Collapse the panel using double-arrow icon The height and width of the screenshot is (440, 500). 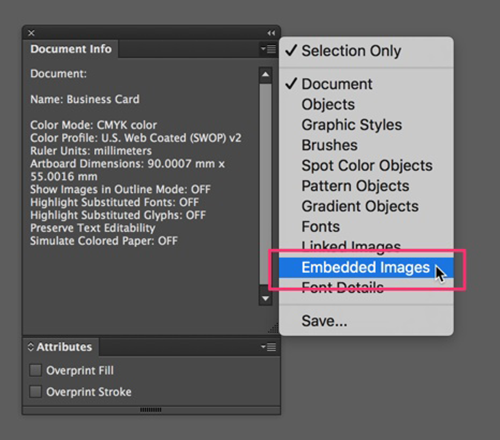271,33
